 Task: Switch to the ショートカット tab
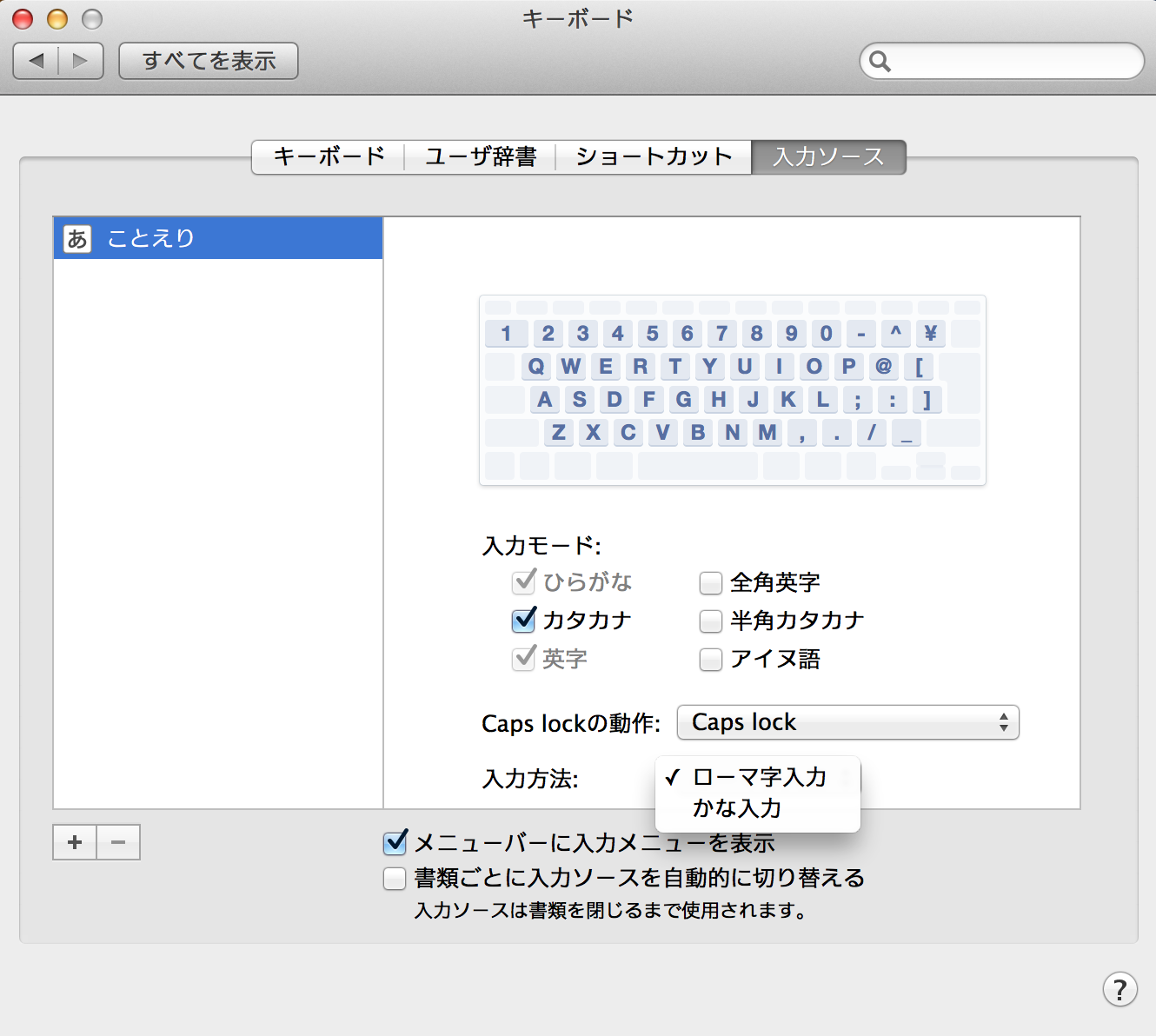(654, 157)
